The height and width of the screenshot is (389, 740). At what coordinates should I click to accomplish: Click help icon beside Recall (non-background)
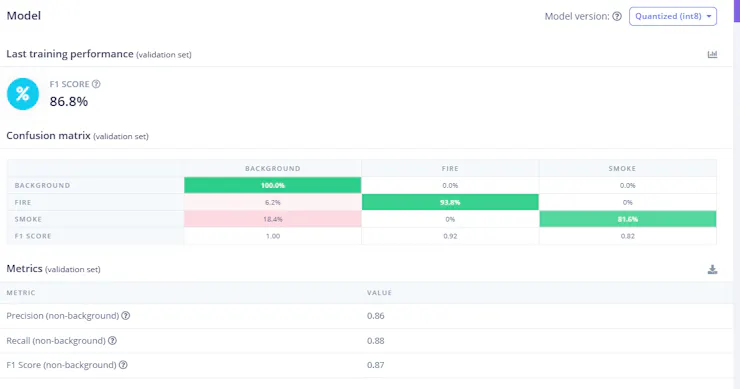112,340
